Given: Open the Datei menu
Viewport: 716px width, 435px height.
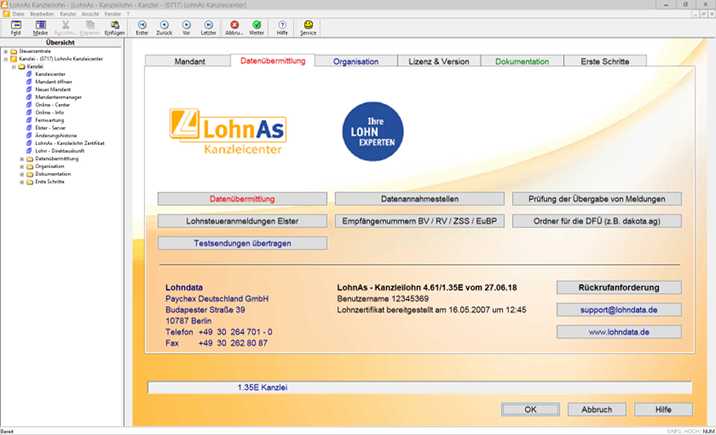Looking at the screenshot, I should (x=18, y=14).
